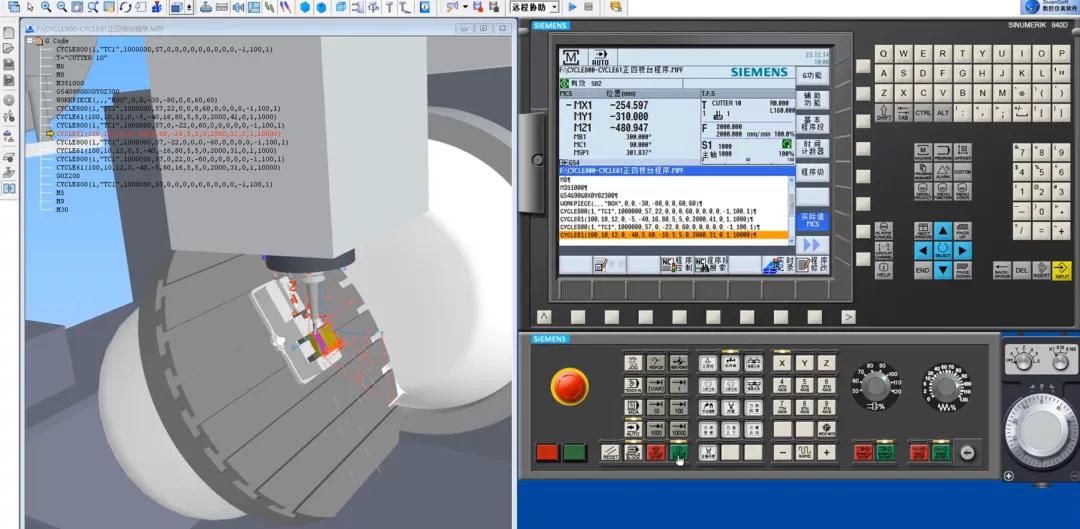Click the blue up arrow cursor key

click(943, 231)
